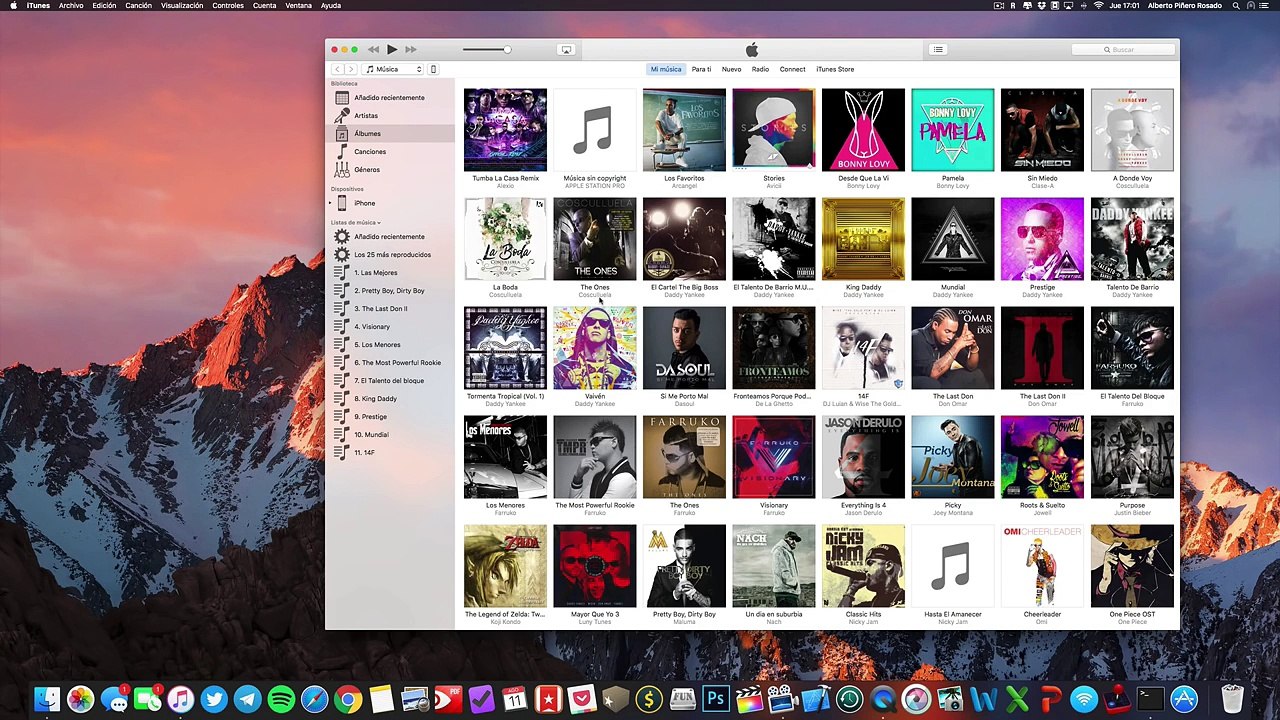Open the Los 25 más reproducidos smart playlist
This screenshot has height=720, width=1280.
[392, 255]
